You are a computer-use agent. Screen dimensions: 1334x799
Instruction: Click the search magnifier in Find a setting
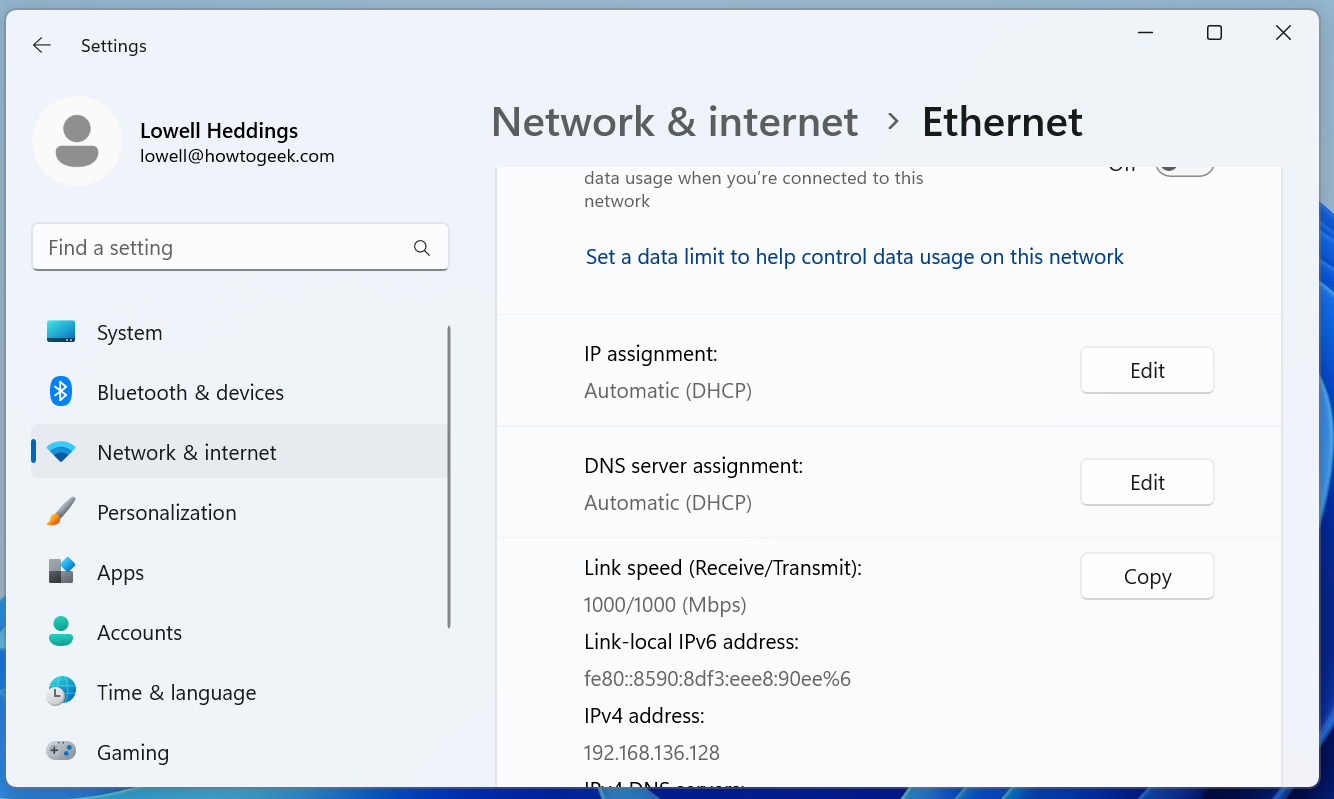[420, 247]
